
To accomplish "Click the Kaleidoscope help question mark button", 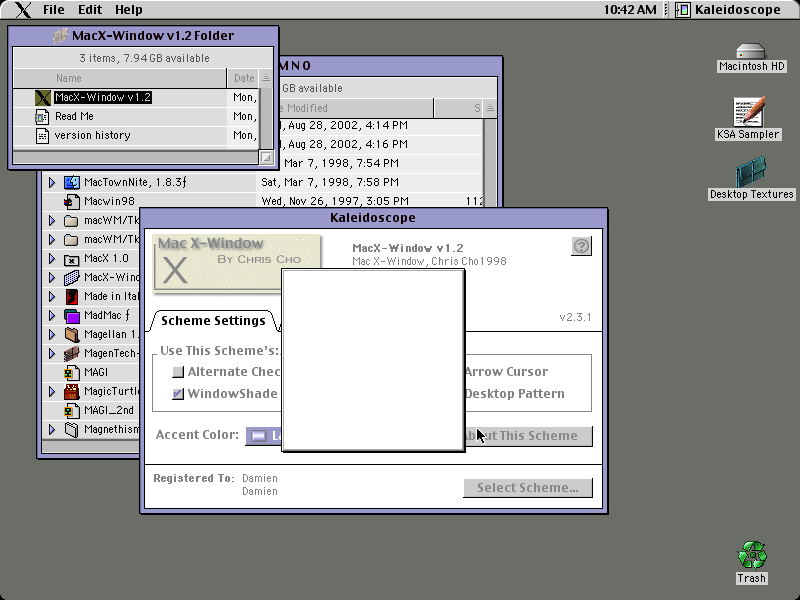I will 581,246.
